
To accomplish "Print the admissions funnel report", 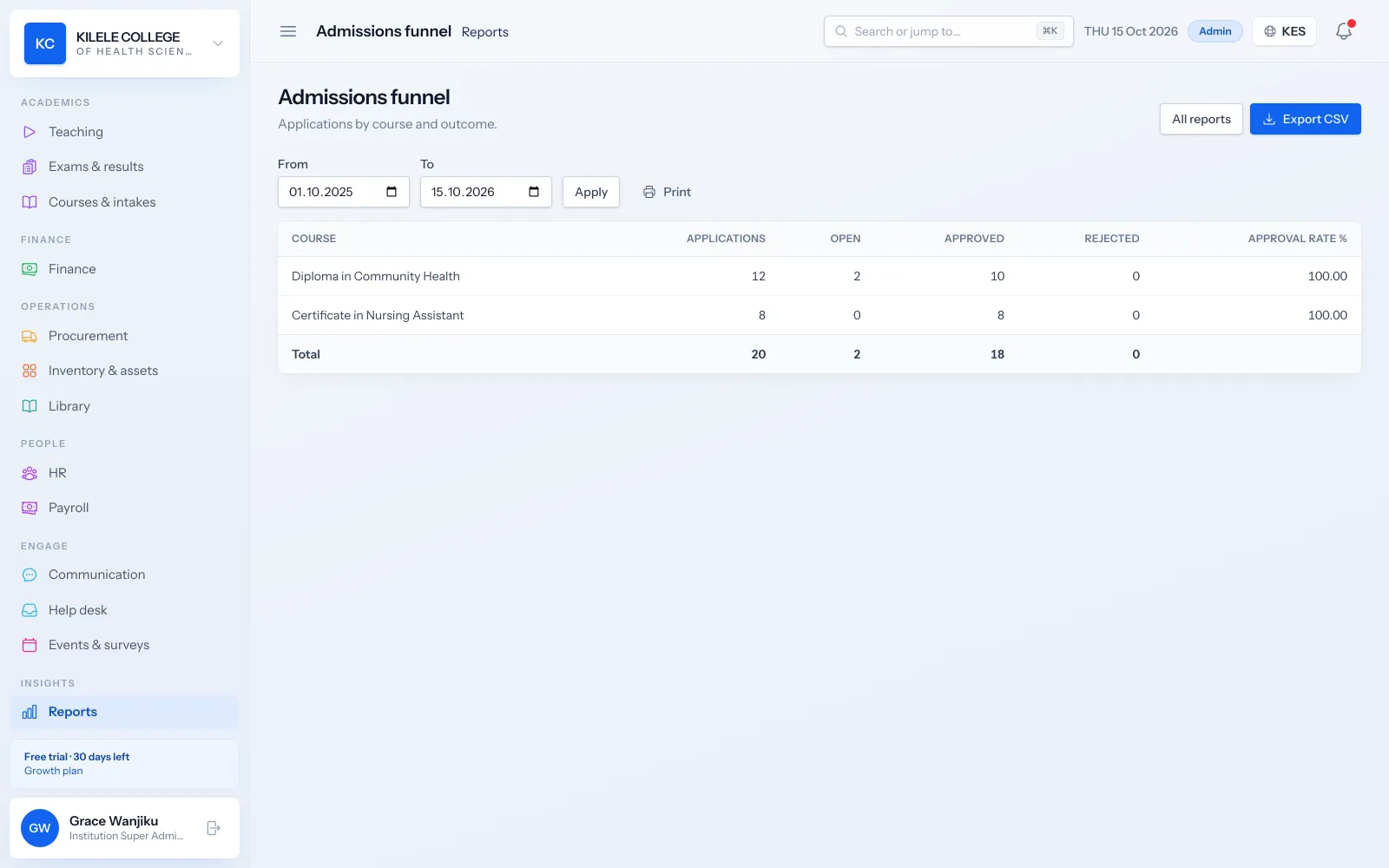I will click(x=667, y=192).
